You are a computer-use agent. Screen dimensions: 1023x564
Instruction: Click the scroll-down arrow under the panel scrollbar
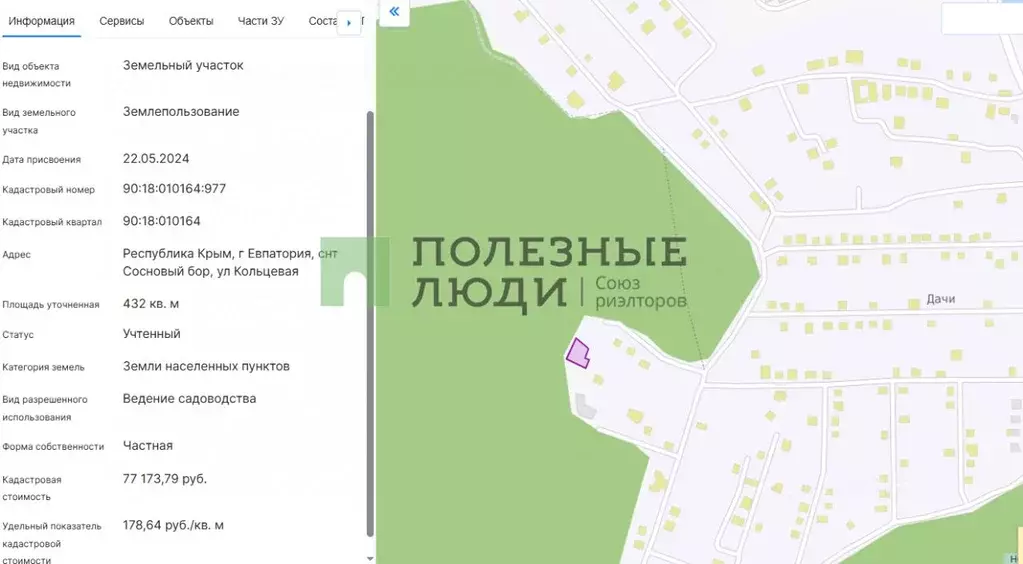371,558
